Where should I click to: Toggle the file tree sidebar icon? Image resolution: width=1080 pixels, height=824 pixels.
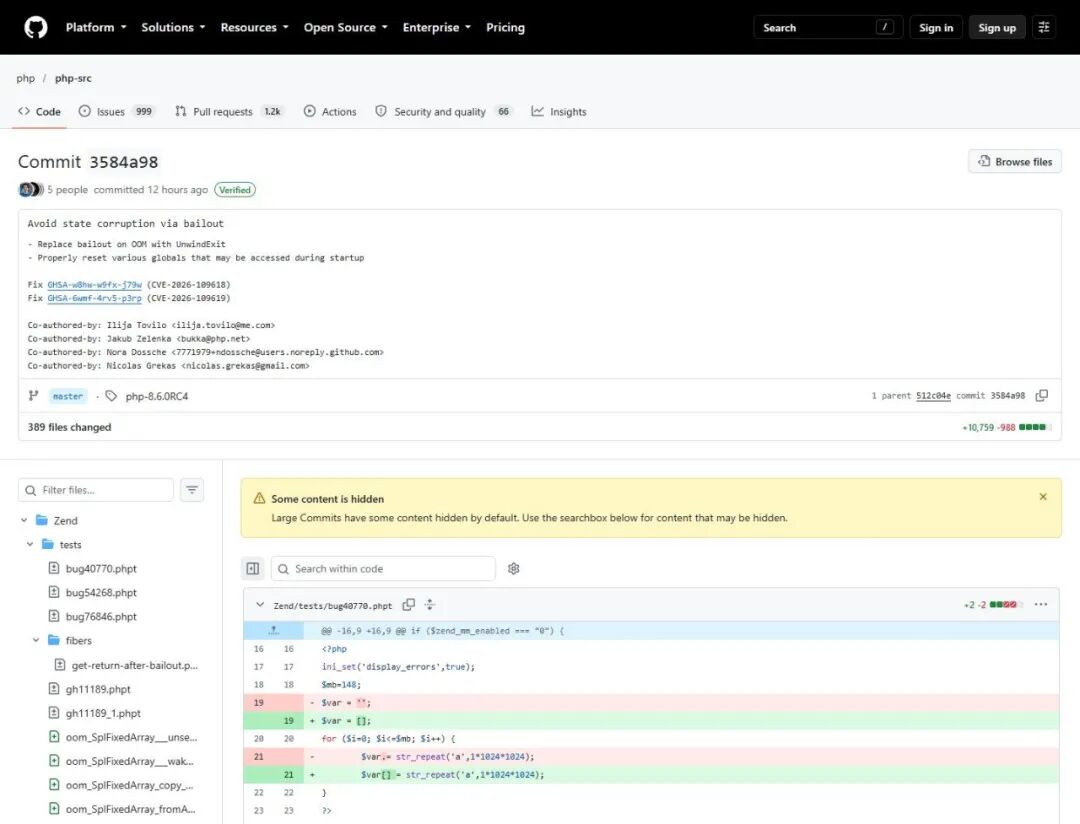coord(253,568)
